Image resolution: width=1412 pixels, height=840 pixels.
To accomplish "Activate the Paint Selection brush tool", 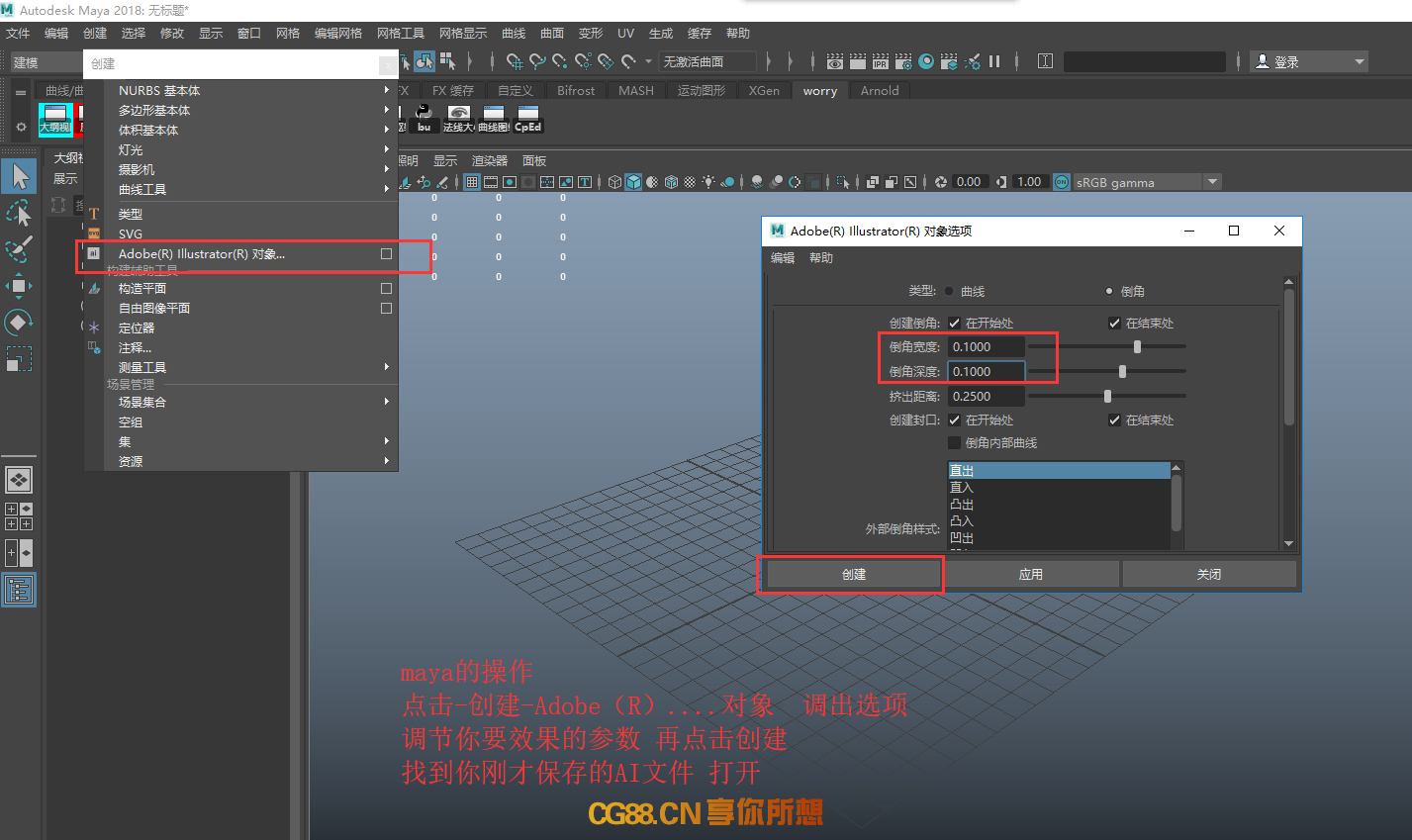I will pyautogui.click(x=20, y=249).
